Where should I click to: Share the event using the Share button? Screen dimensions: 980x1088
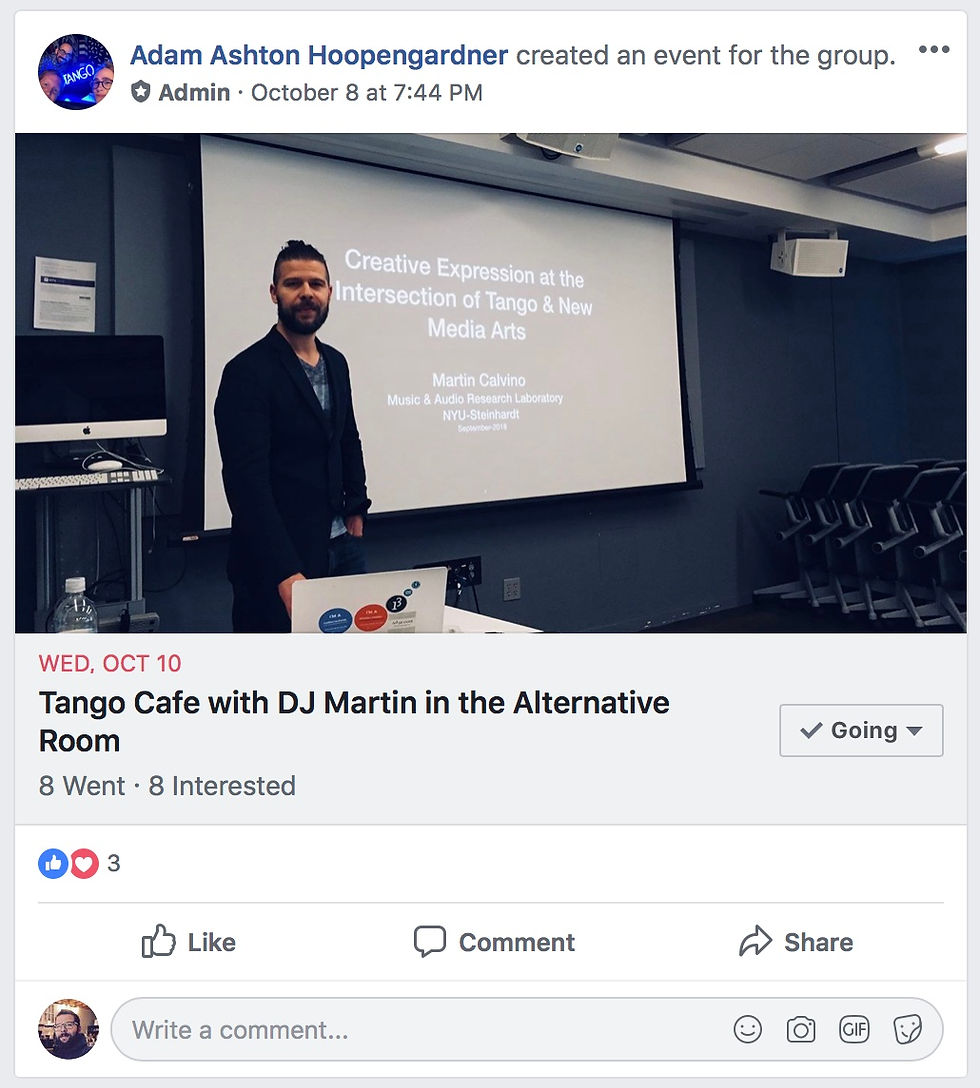pyautogui.click(x=796, y=942)
